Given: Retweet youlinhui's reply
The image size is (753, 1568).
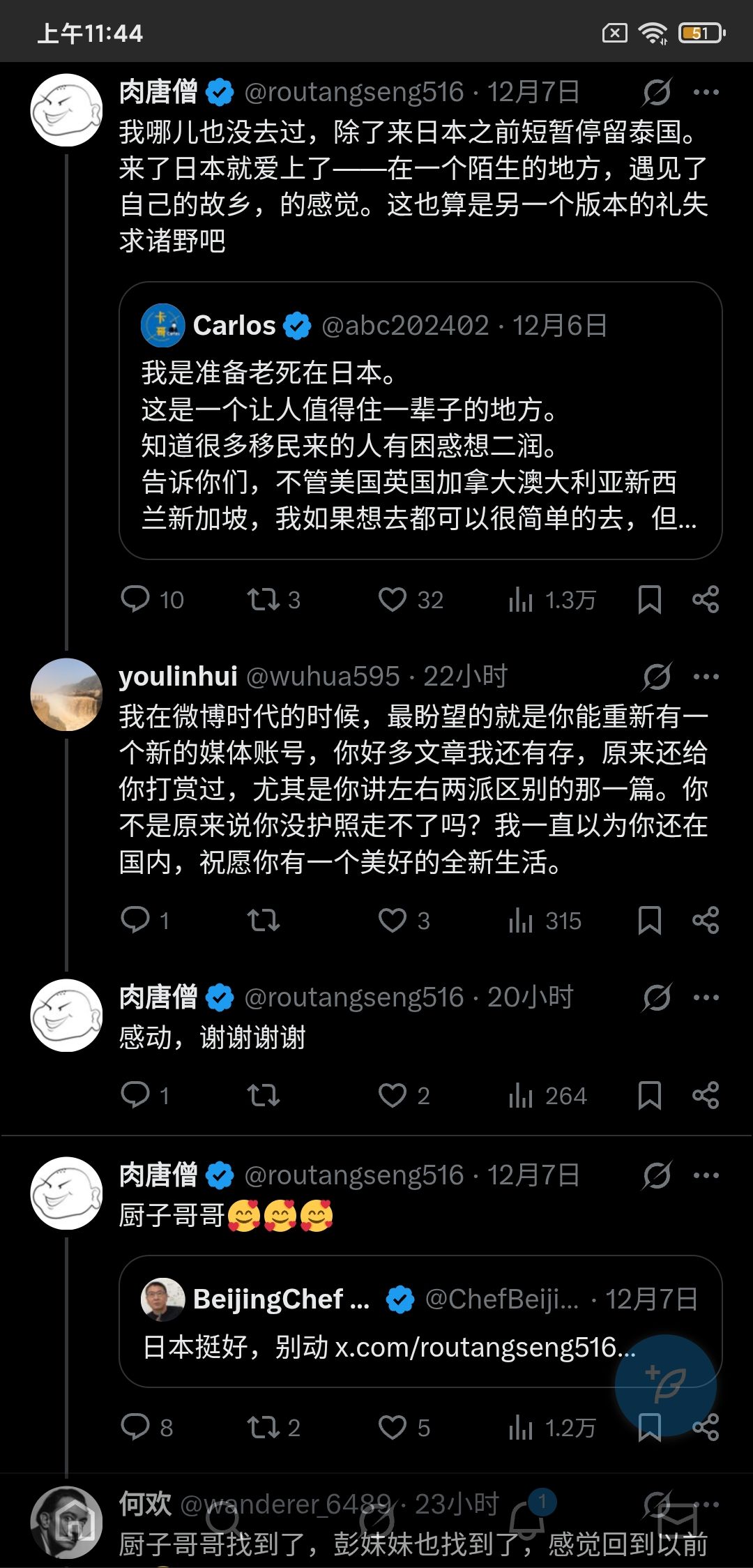Looking at the screenshot, I should 263,920.
